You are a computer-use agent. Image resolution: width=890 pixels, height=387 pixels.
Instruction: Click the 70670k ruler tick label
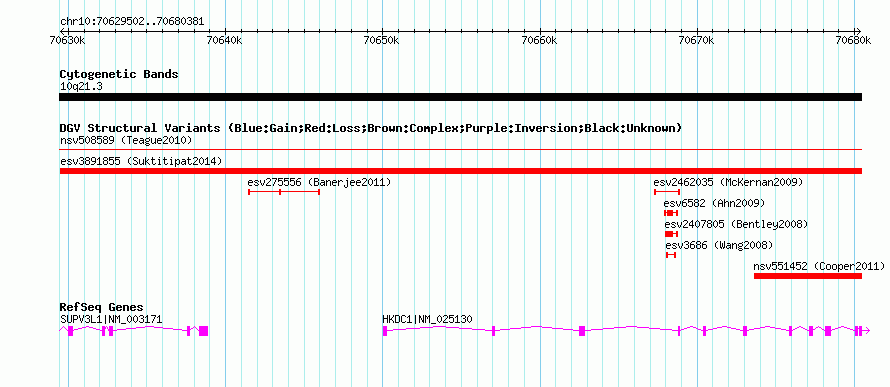697,40
